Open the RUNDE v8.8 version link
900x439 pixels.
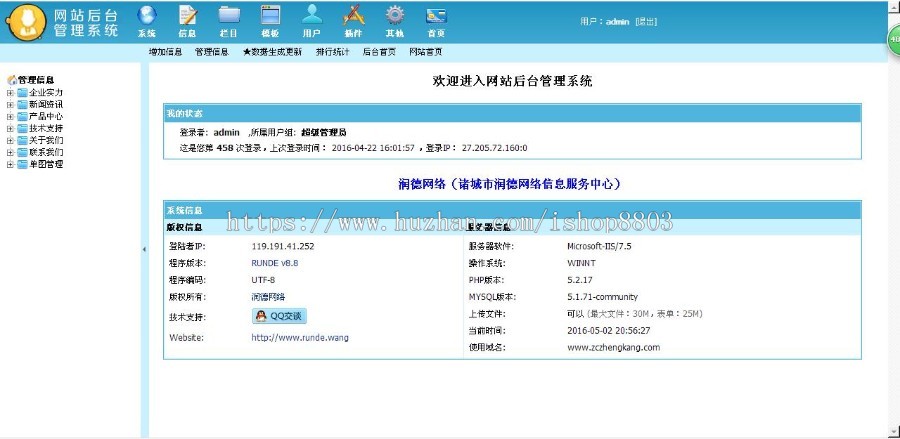[x=274, y=263]
